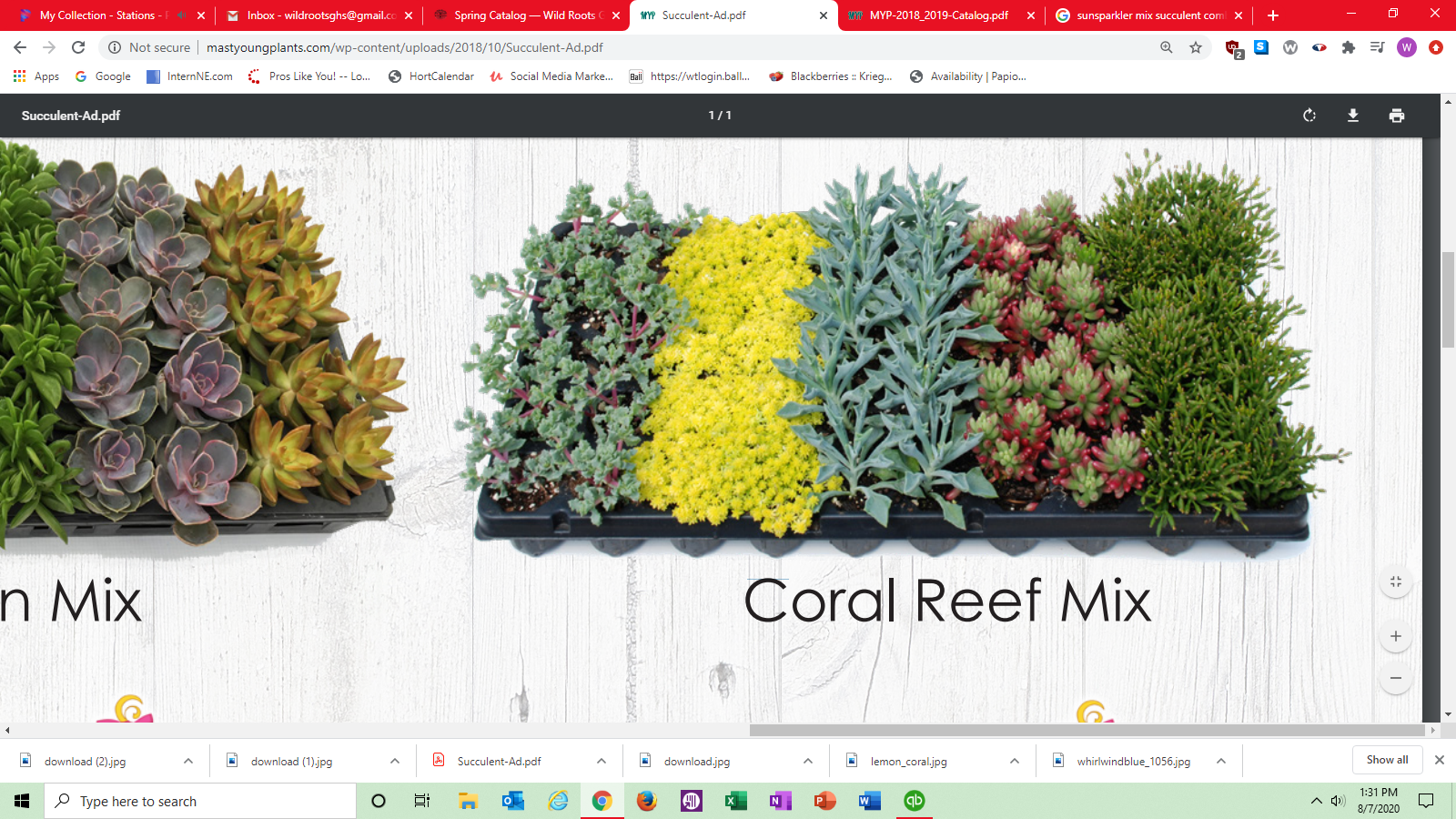This screenshot has height=819, width=1456.
Task: Rotate the PDF page
Action: click(1309, 116)
